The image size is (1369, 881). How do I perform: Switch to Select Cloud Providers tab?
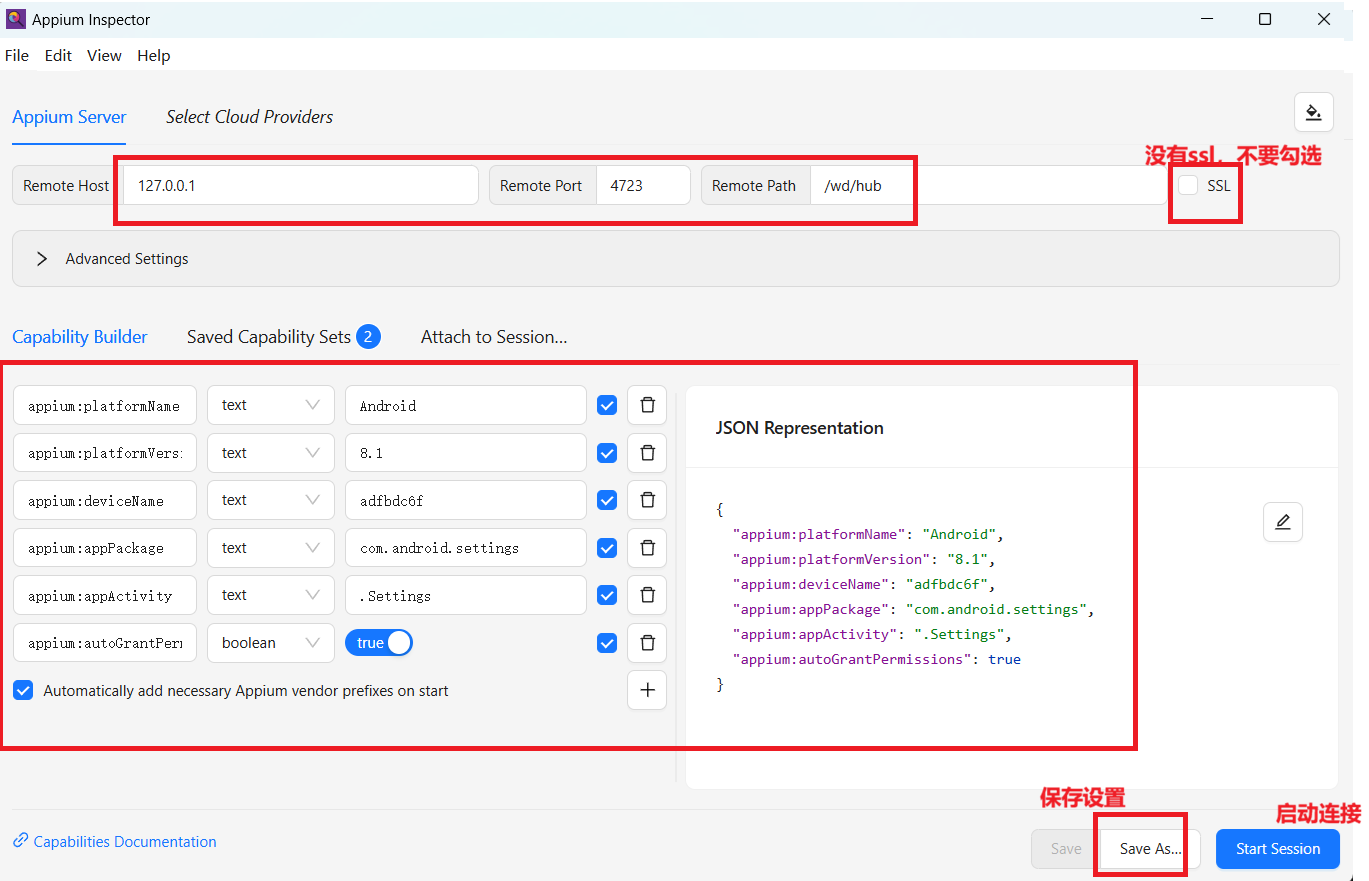pos(249,117)
